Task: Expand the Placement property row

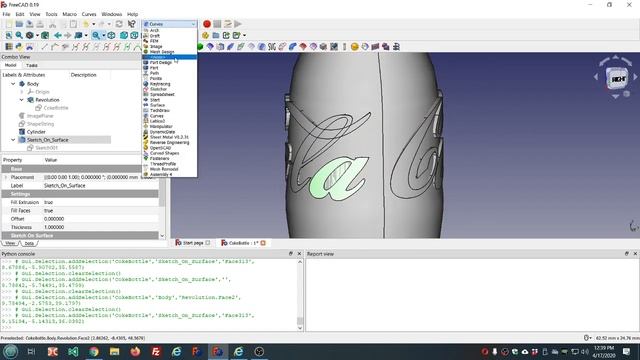Action: [6, 177]
